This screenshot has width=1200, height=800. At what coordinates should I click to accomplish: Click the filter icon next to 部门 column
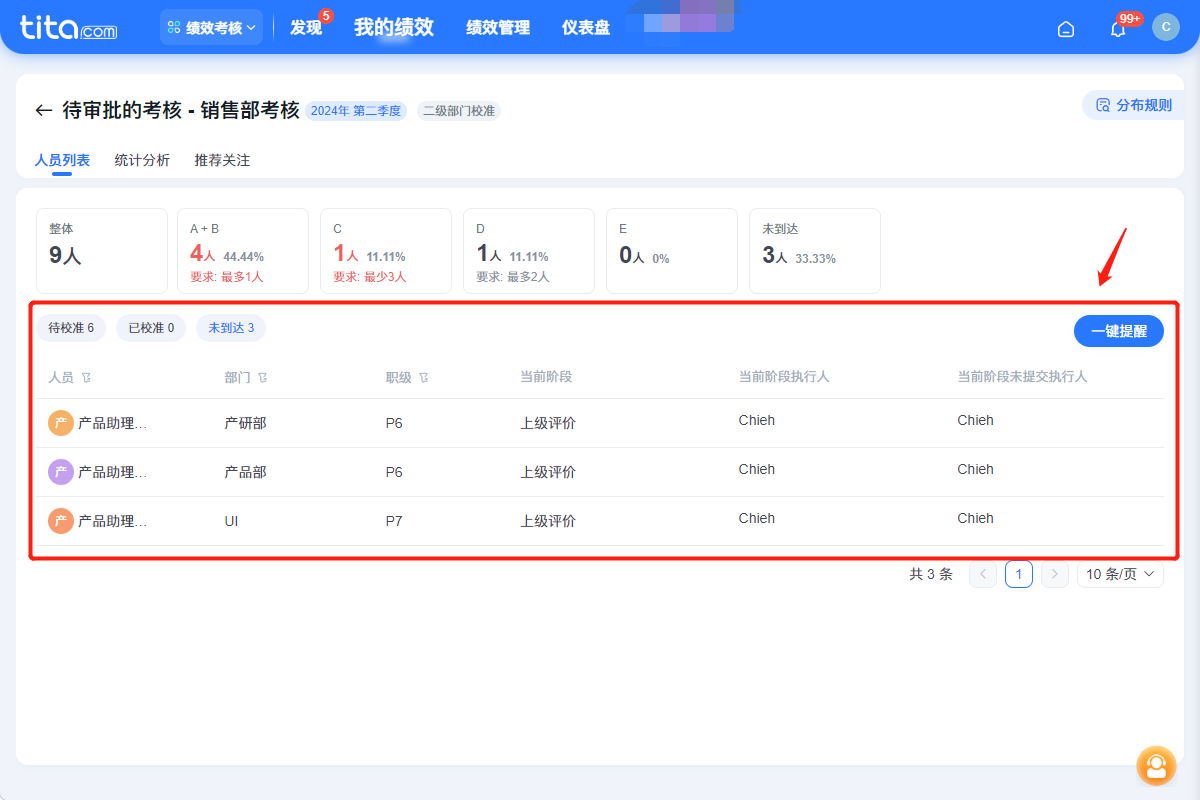[x=263, y=378]
